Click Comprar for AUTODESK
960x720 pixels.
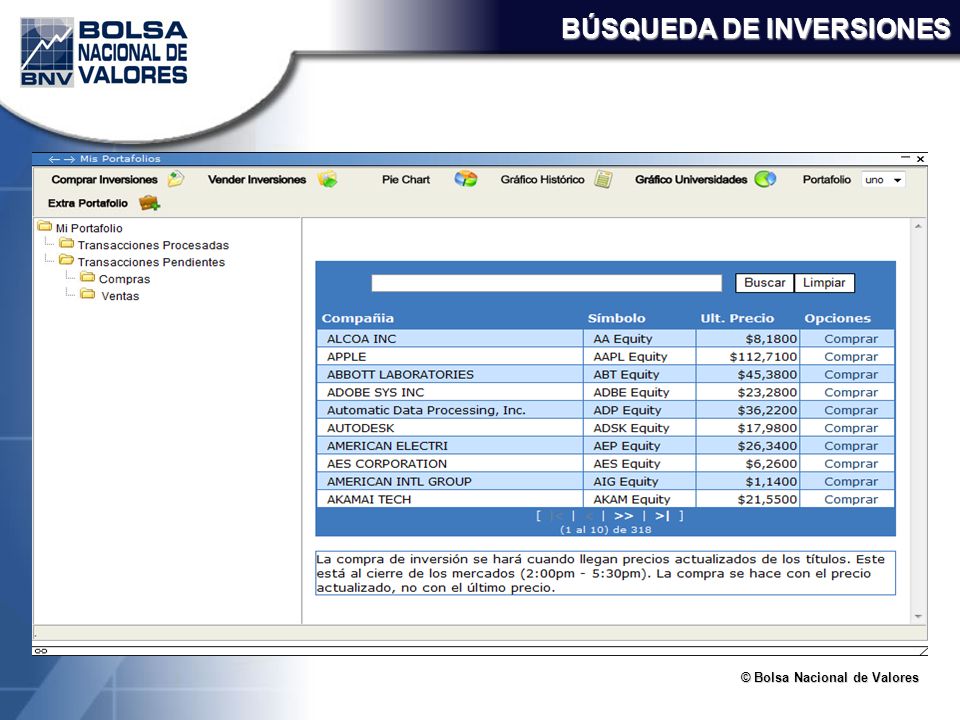(x=851, y=427)
